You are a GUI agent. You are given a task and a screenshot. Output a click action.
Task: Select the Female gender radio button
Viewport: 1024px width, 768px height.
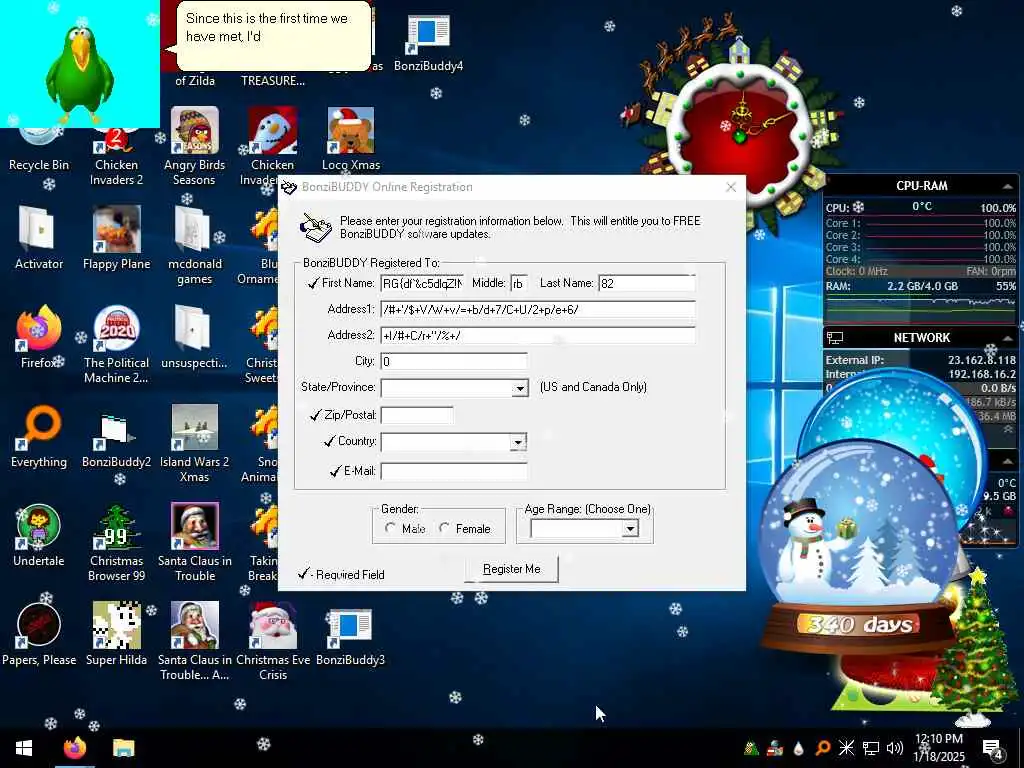pyautogui.click(x=445, y=528)
